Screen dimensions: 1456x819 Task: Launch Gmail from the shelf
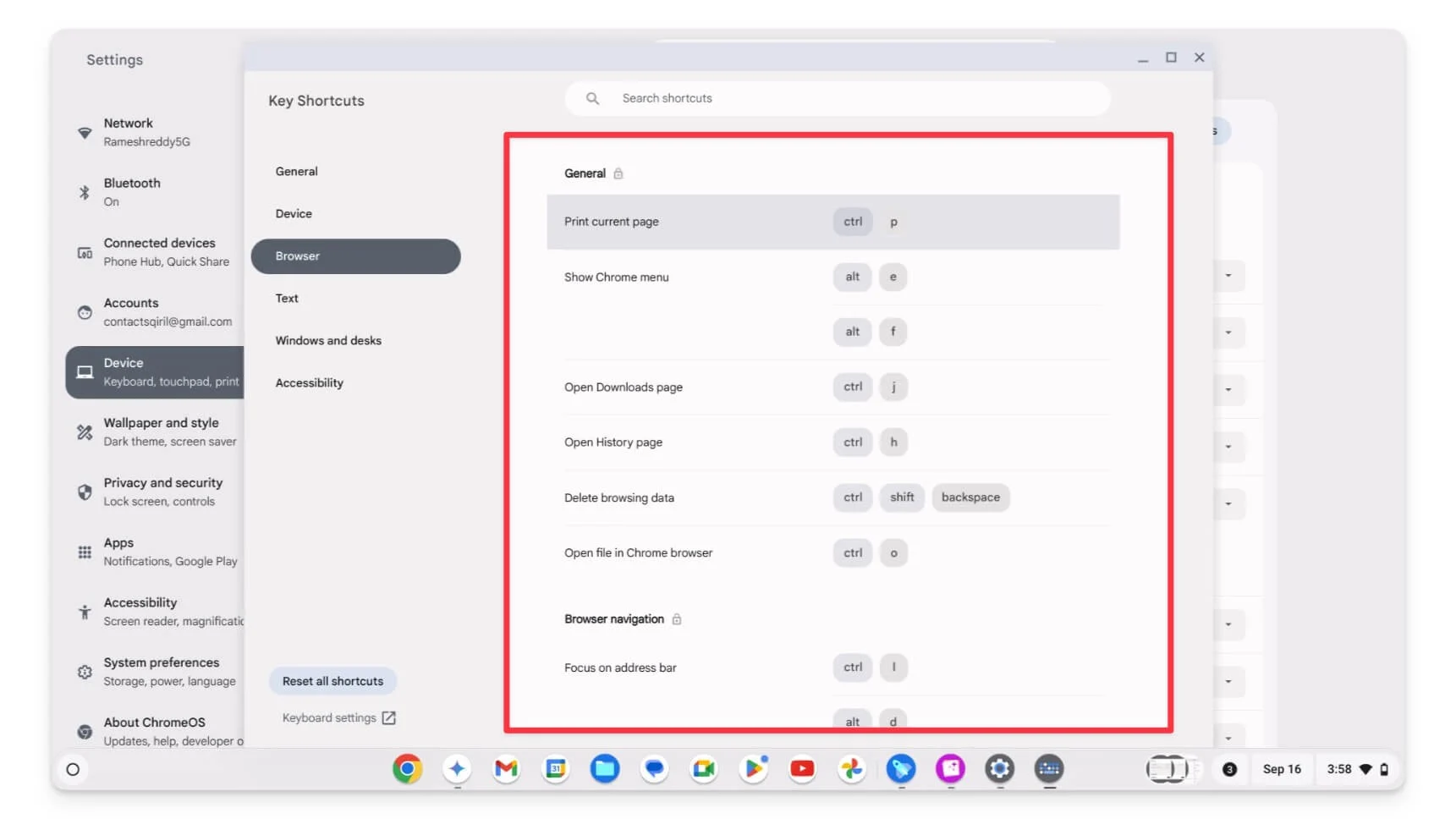506,769
